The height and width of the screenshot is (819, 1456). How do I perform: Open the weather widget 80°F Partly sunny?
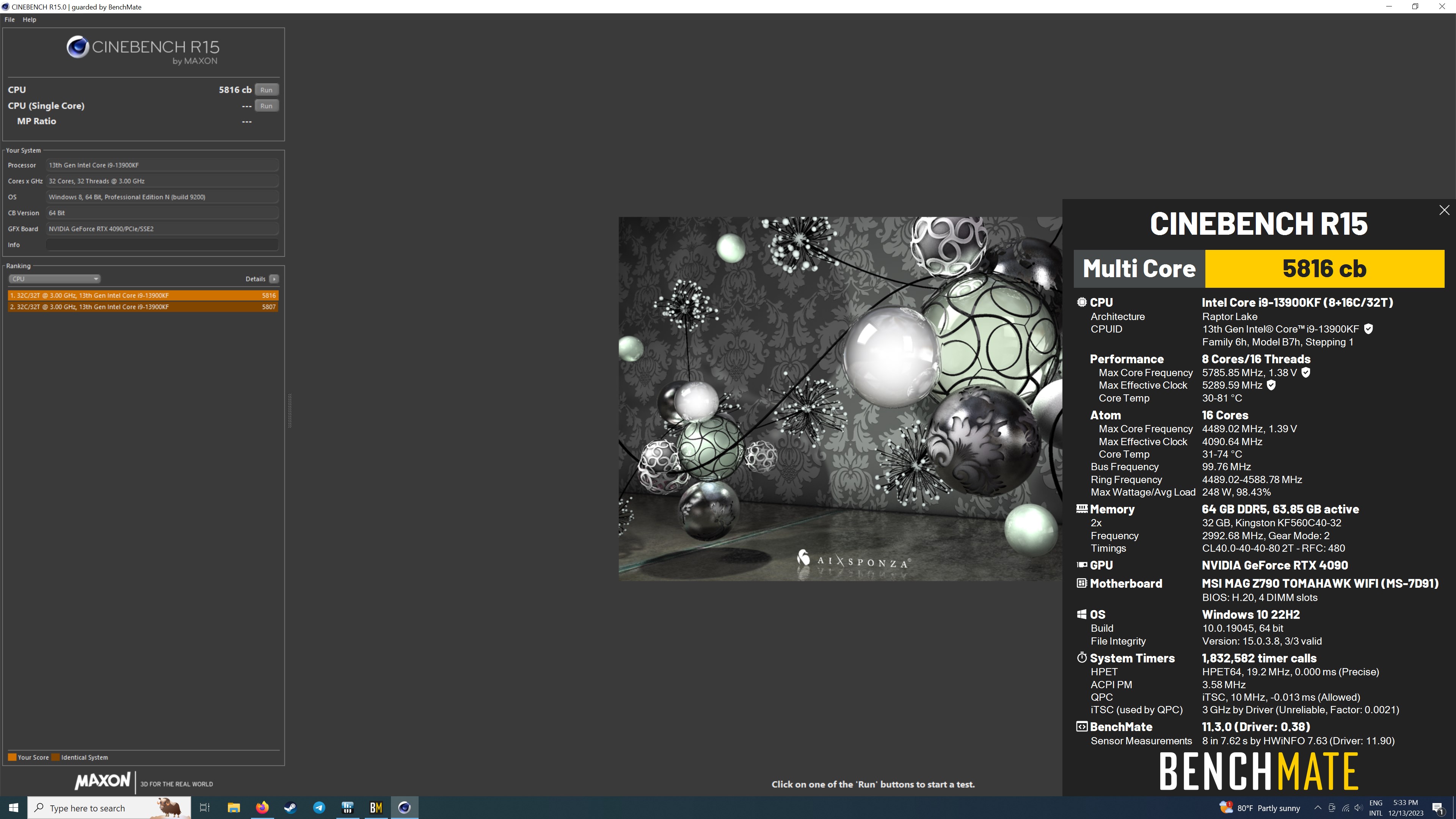coord(1260,808)
